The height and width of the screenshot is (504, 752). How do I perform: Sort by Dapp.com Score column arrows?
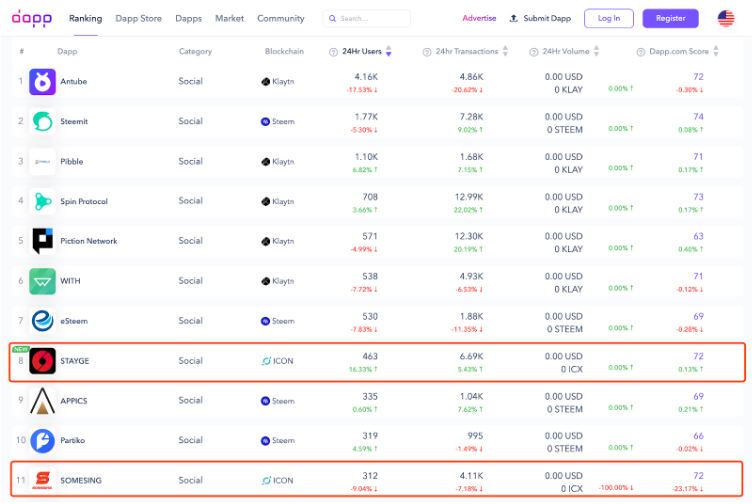pyautogui.click(x=716, y=51)
